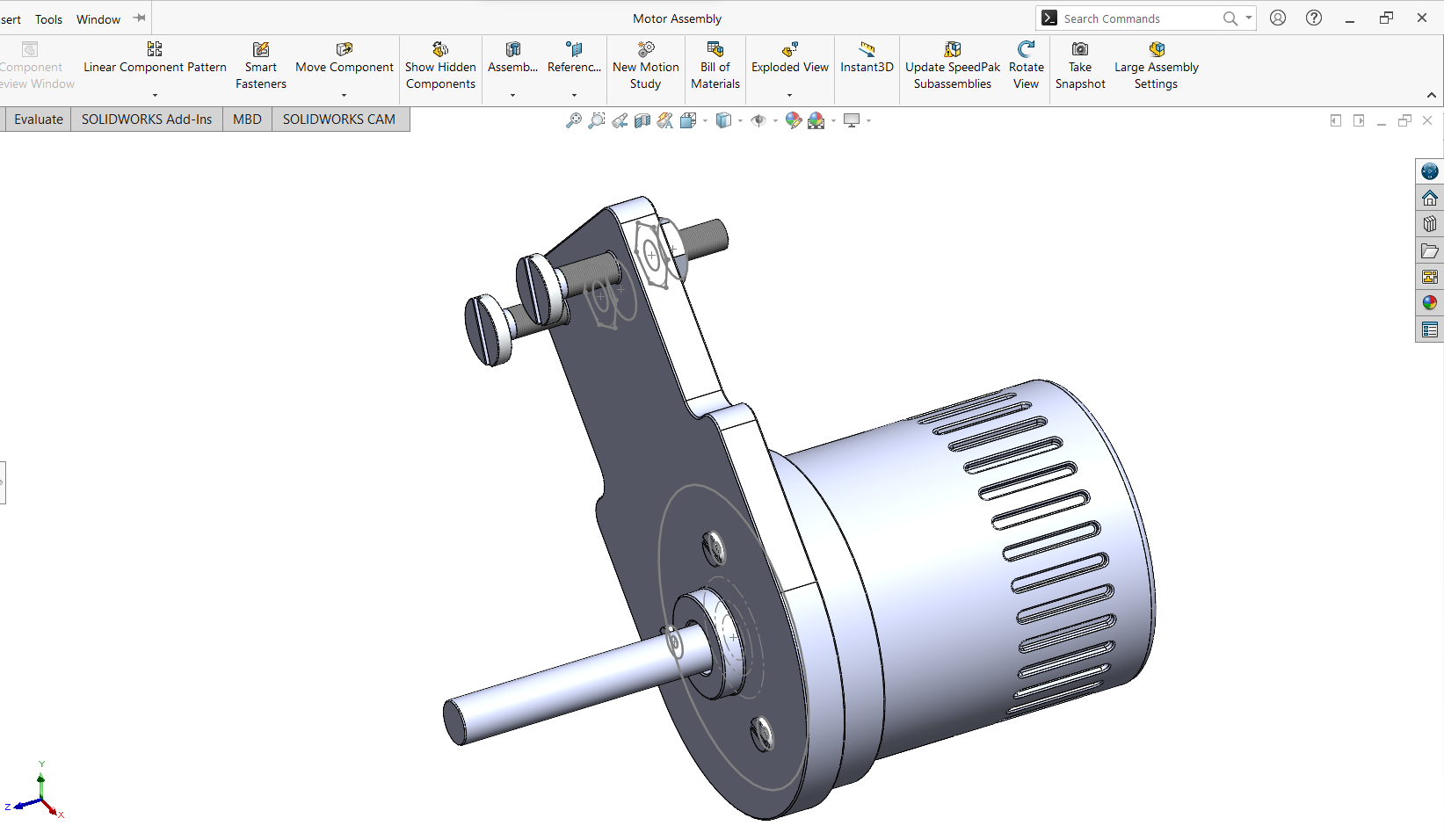Click the Edit Appearance color ball icon
Image resolution: width=1444 pixels, height=840 pixels.
794,120
